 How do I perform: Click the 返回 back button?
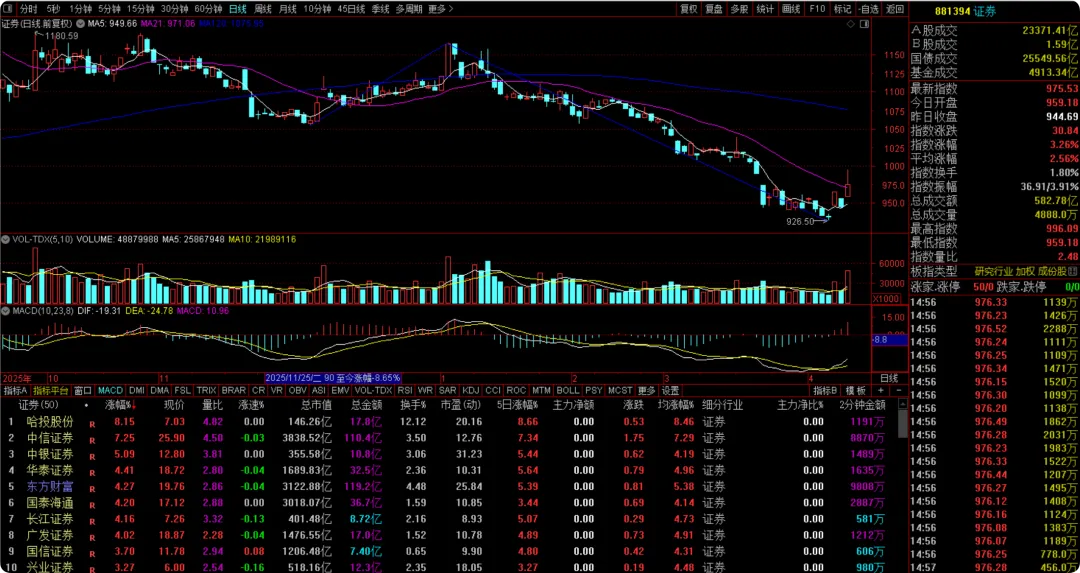(x=895, y=9)
